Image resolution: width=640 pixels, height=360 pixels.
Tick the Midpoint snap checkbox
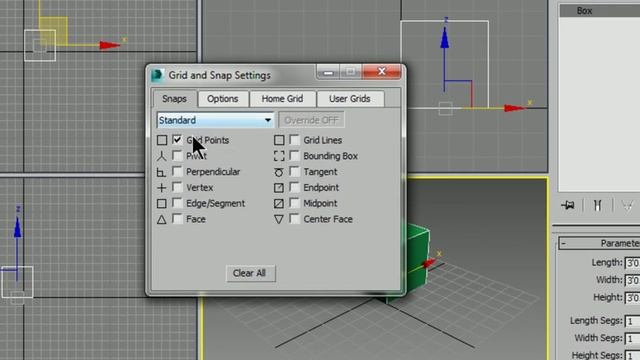pyautogui.click(x=294, y=203)
